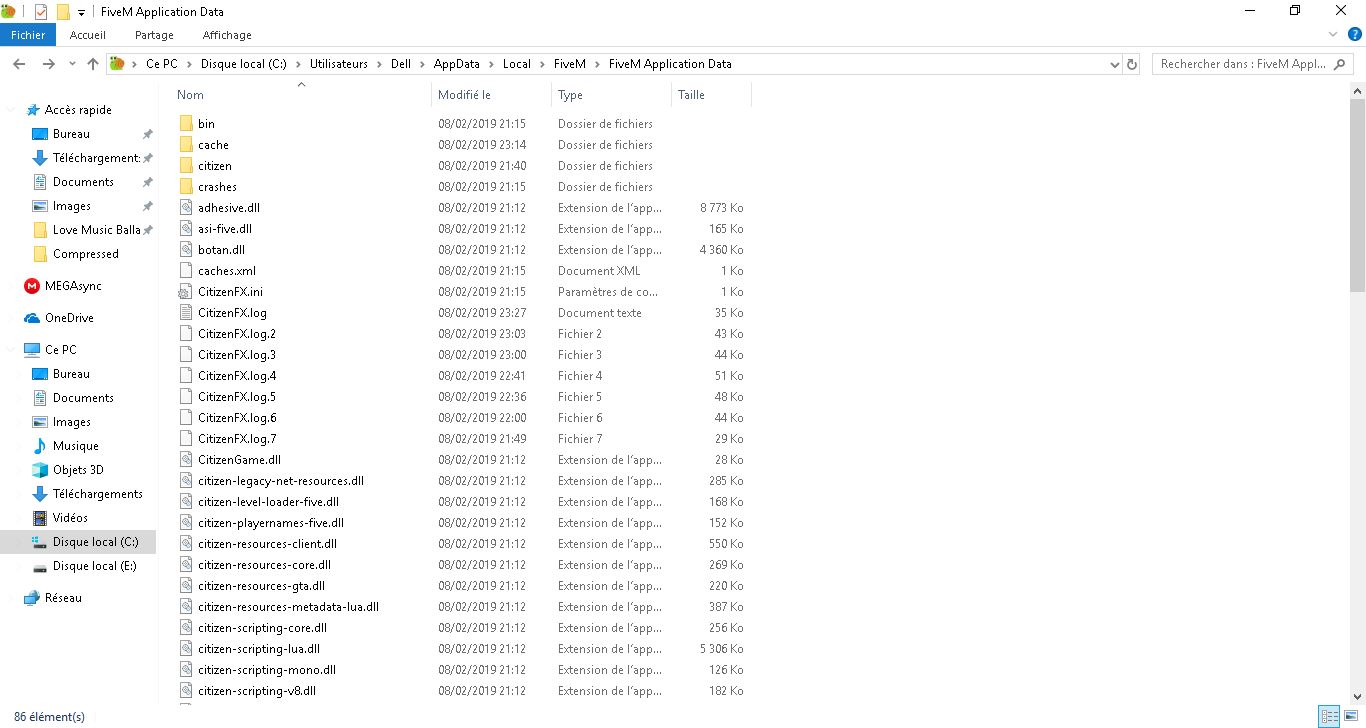Go up one folder level with the Up arrow
Screen dimensions: 1366x728
click(x=93, y=64)
